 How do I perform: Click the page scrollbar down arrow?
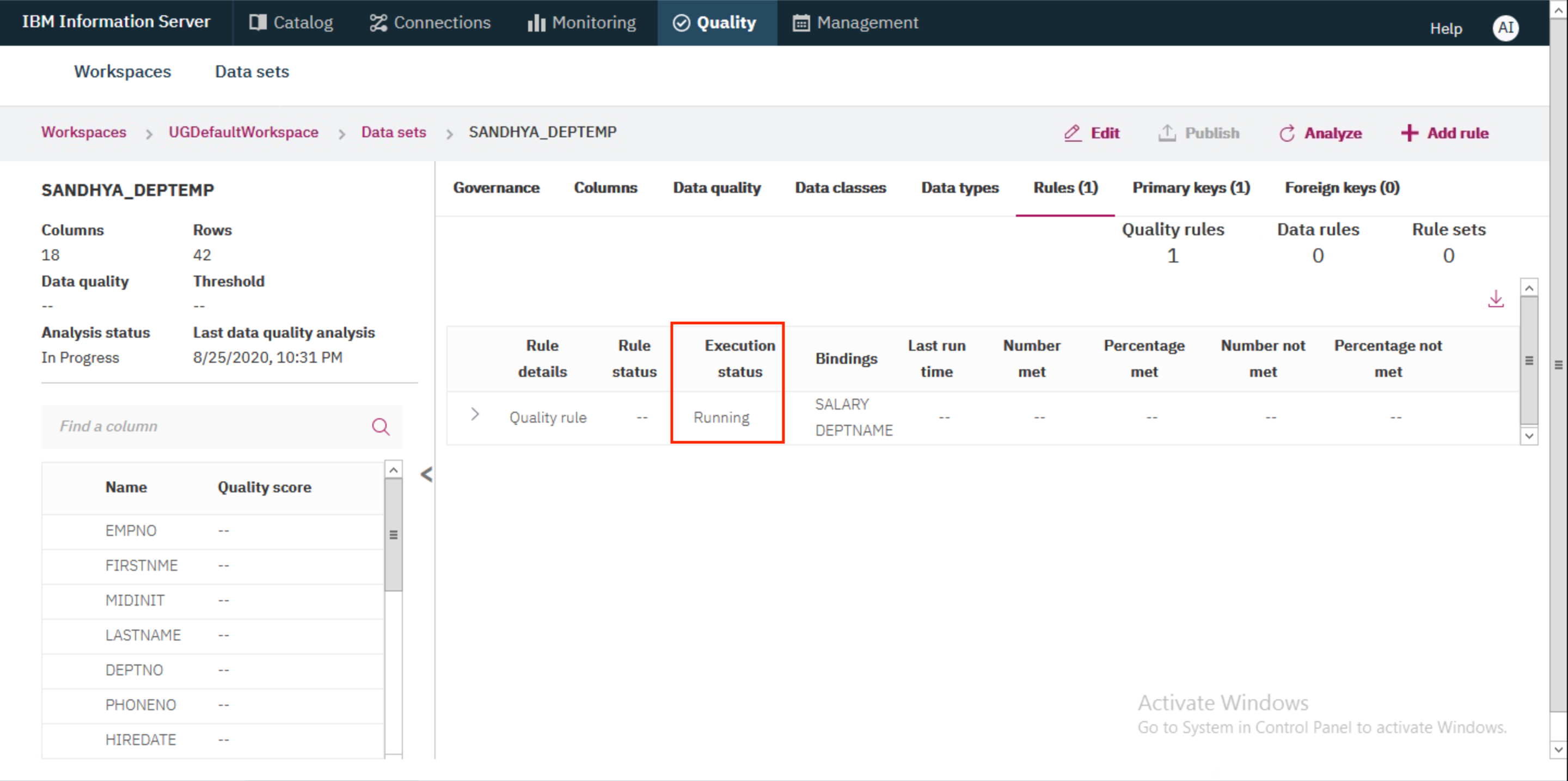pos(1558,749)
